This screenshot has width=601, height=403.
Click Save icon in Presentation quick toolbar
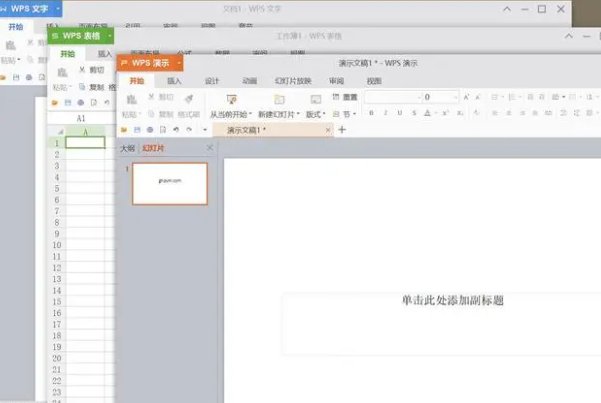137,130
